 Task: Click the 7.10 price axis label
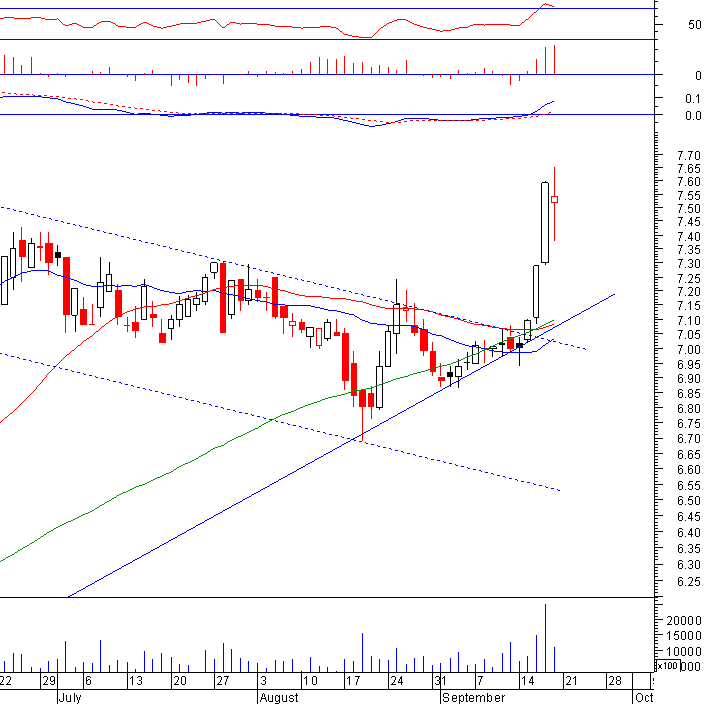[688, 321]
